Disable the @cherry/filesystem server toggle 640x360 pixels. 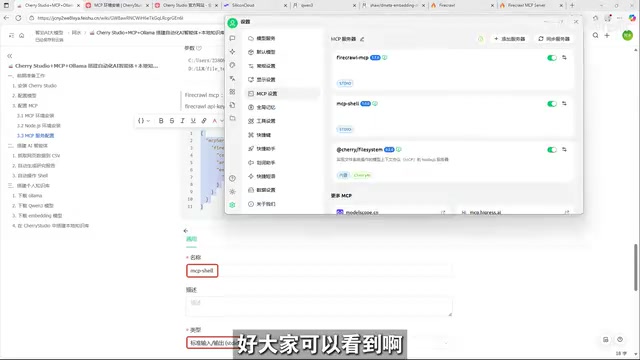(x=552, y=150)
